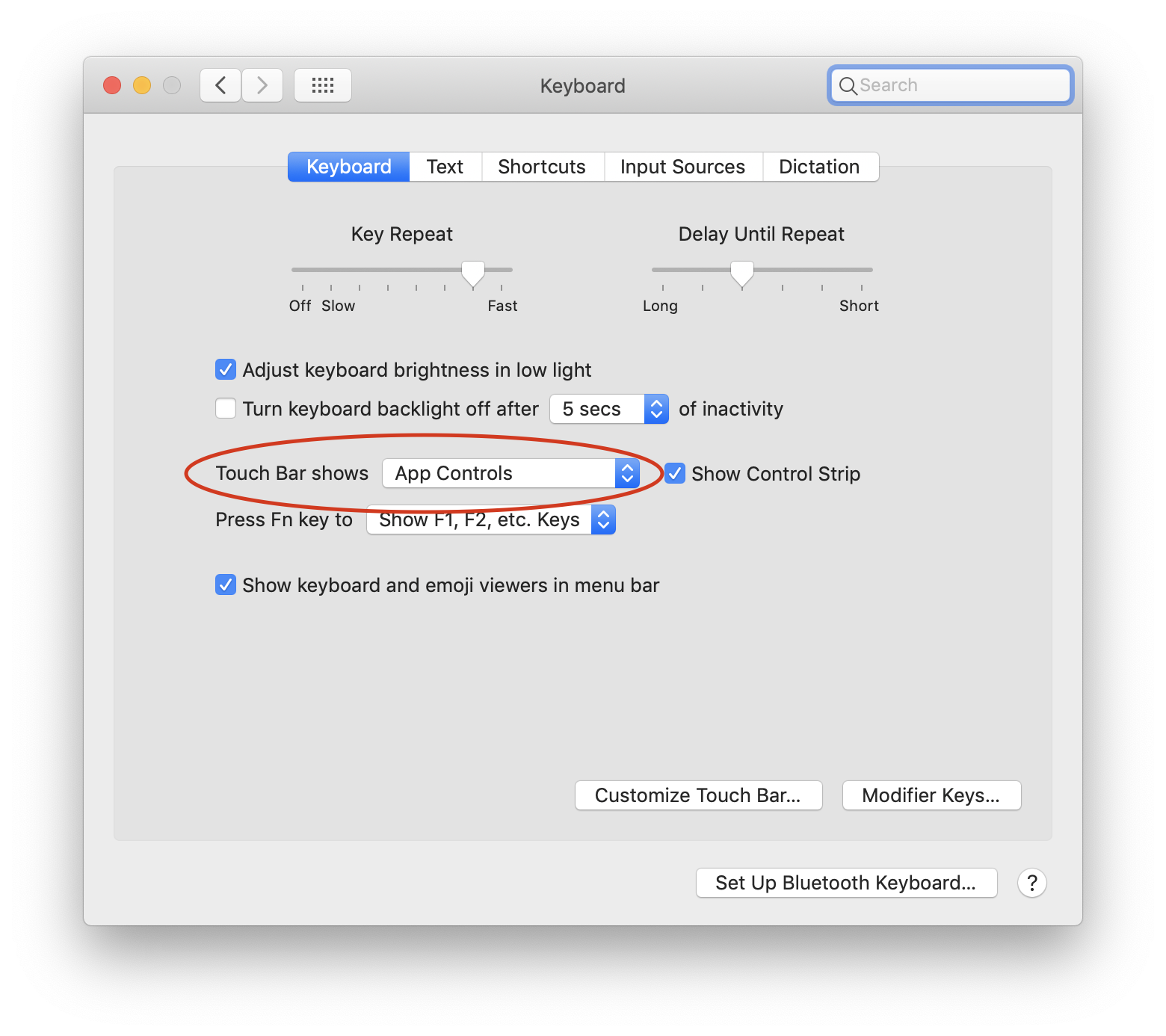Viewport: 1166px width, 1036px height.
Task: Open Modifier Keys settings
Action: (931, 795)
